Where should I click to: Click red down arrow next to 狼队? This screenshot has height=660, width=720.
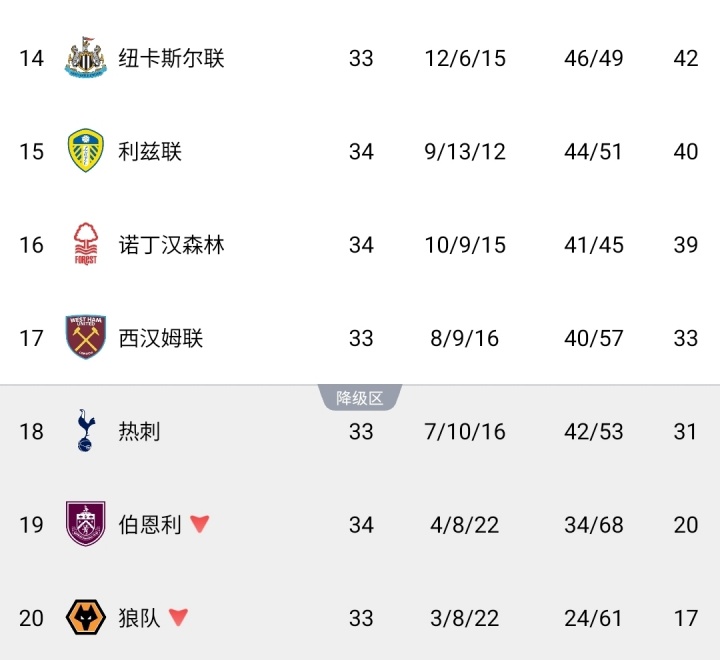point(178,617)
